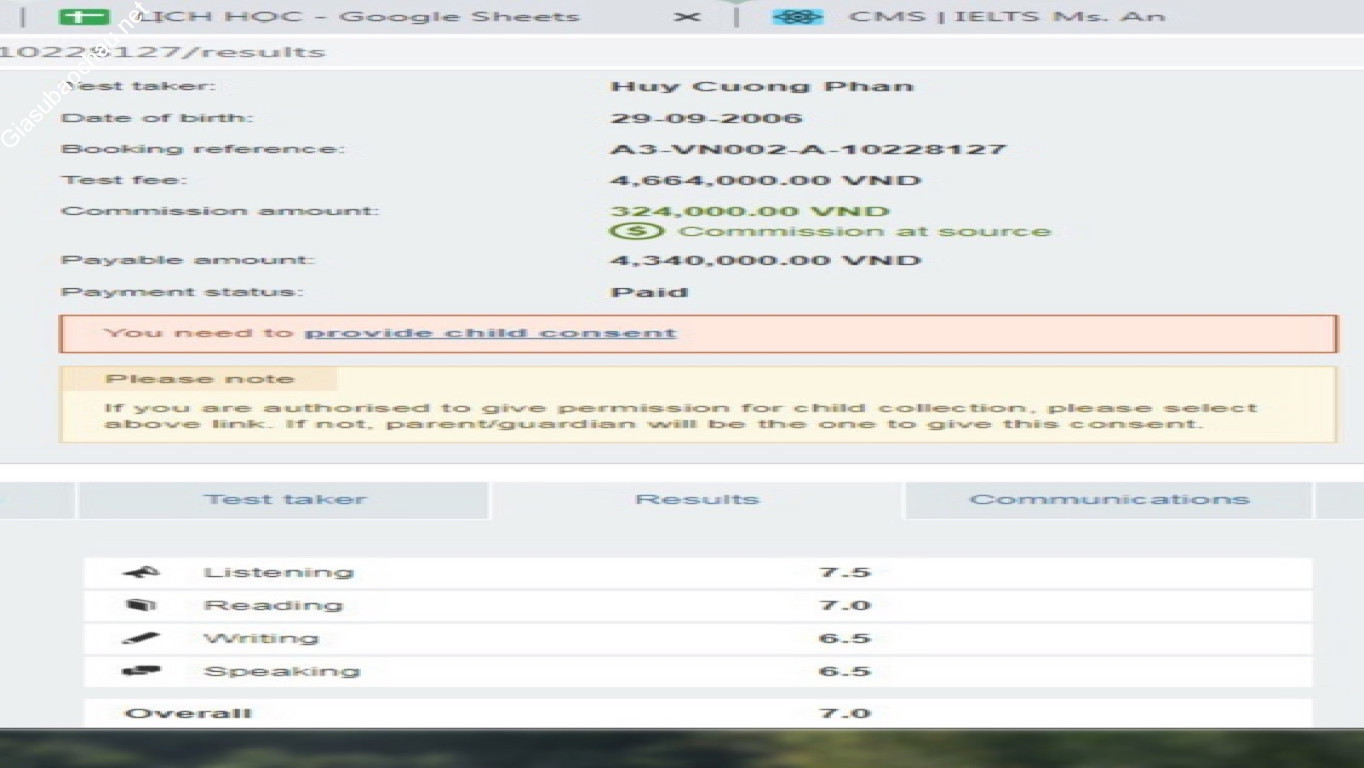Select the Results tab
The image size is (1364, 768).
coord(697,500)
